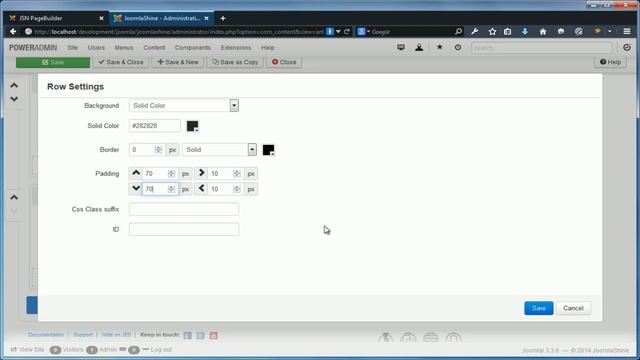
Task: Bookmark this page with the star icon
Action: [x=492, y=31]
